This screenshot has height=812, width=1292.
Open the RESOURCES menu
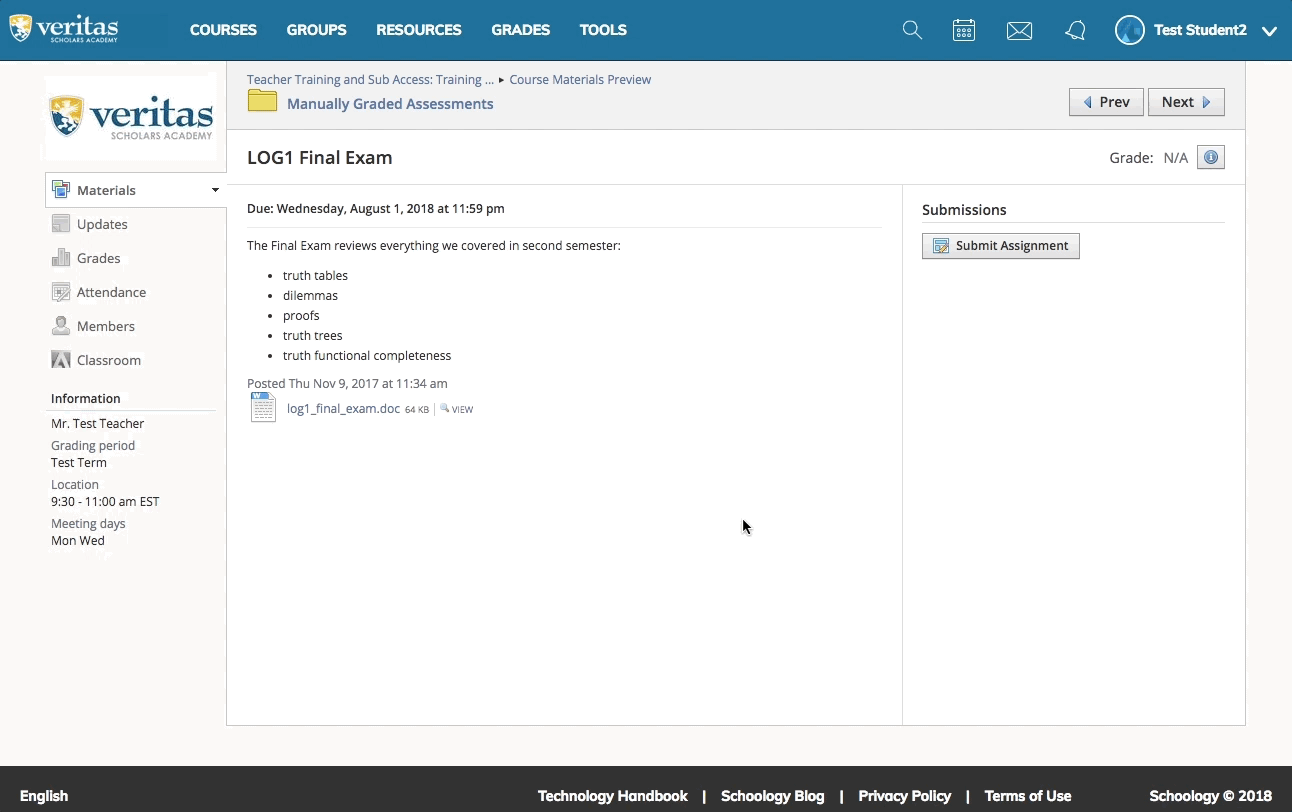(419, 30)
